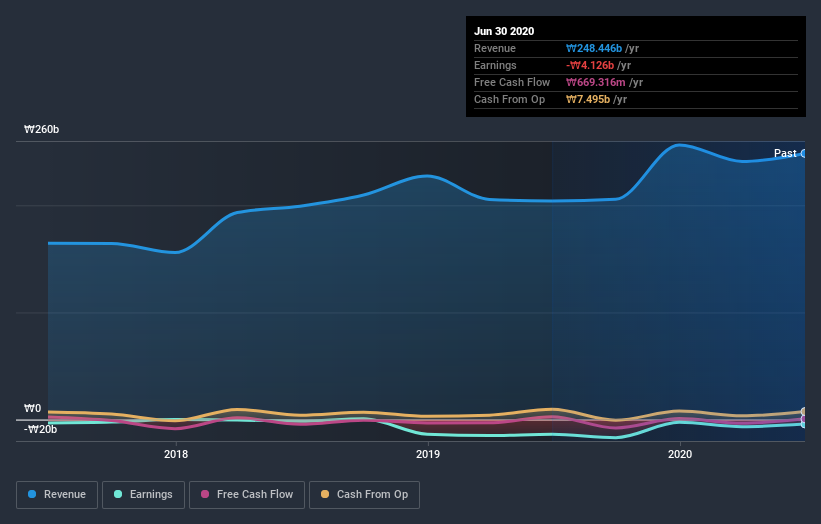
Task: Click the ₩260b y-axis label
Action: click(x=41, y=129)
